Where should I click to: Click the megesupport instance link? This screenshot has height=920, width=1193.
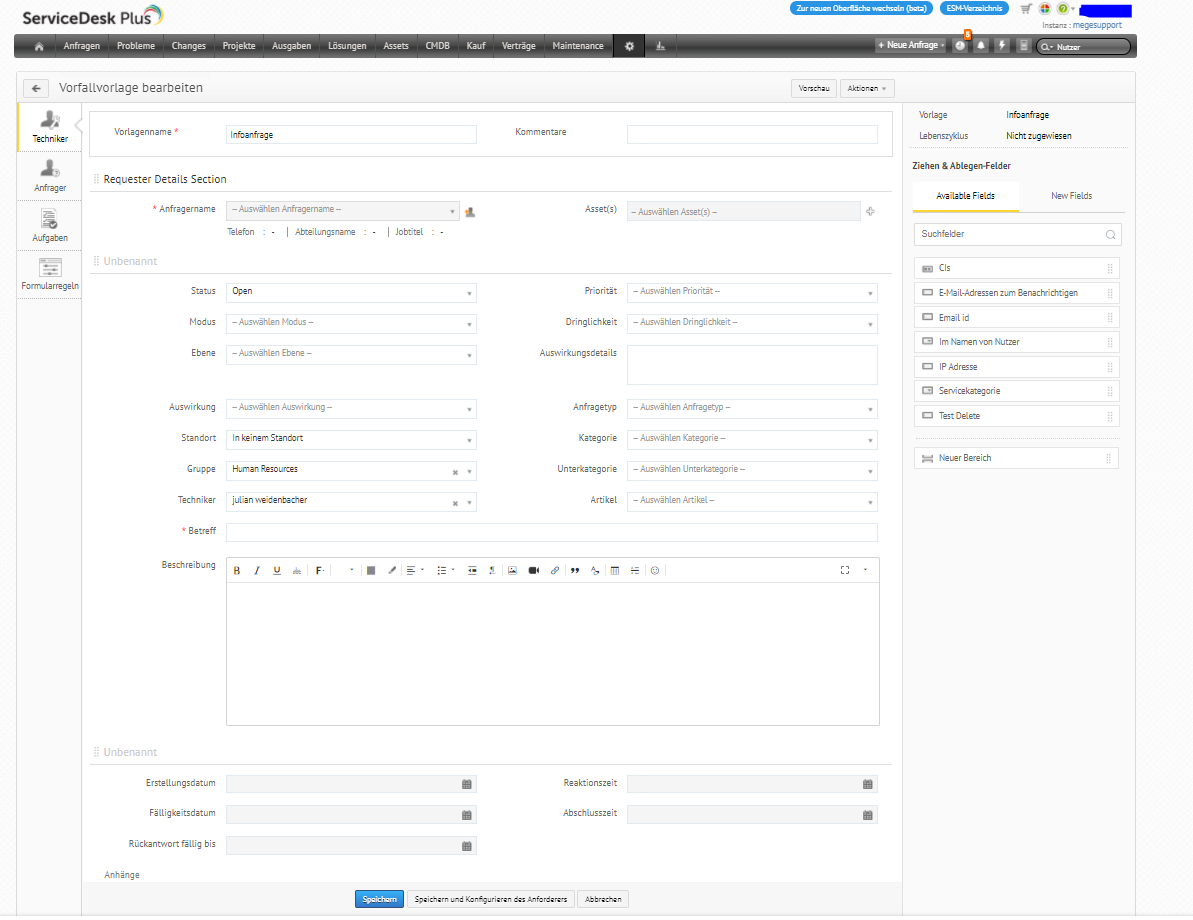[x=1097, y=25]
